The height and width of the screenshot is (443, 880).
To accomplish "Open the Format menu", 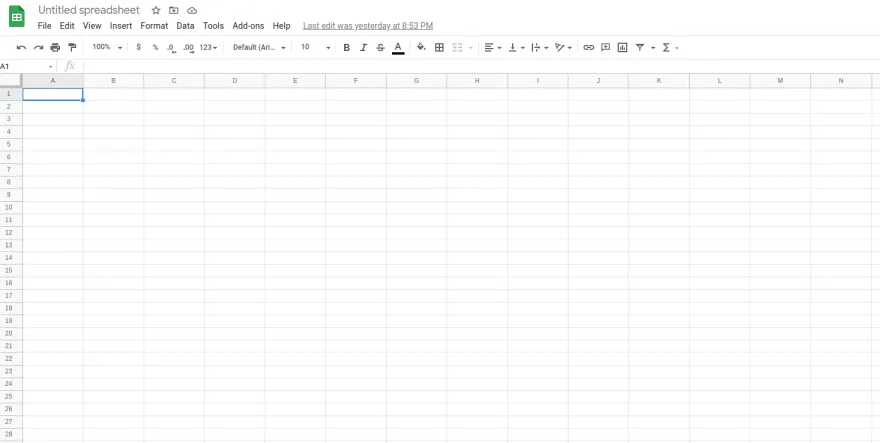I will coord(154,25).
